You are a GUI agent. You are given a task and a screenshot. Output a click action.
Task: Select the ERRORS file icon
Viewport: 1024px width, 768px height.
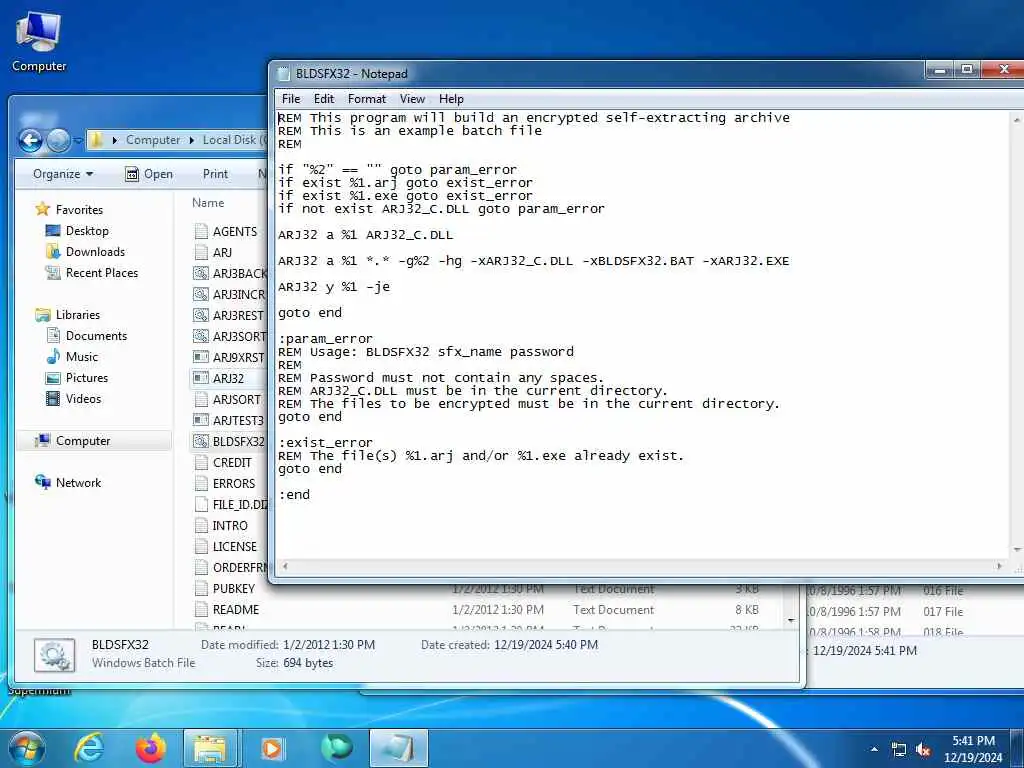201,483
